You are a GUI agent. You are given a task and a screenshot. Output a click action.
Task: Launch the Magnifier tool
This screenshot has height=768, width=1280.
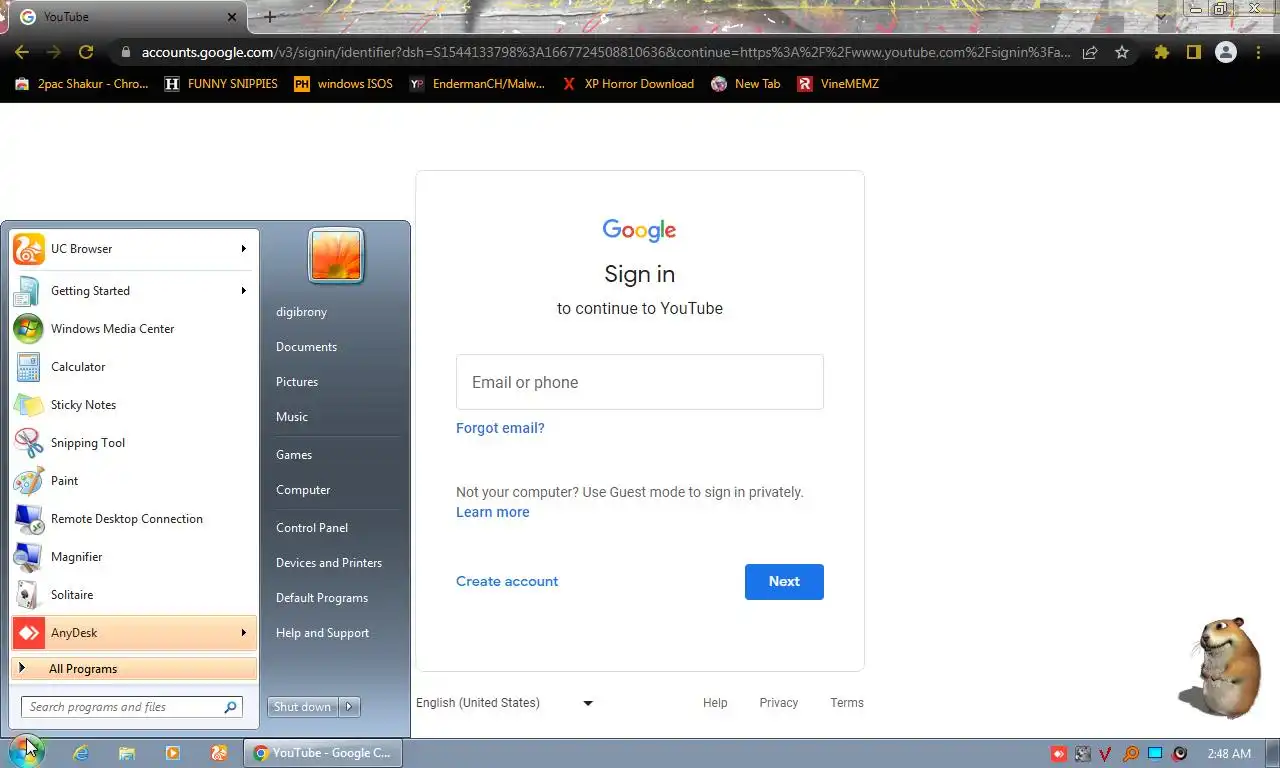click(134, 557)
